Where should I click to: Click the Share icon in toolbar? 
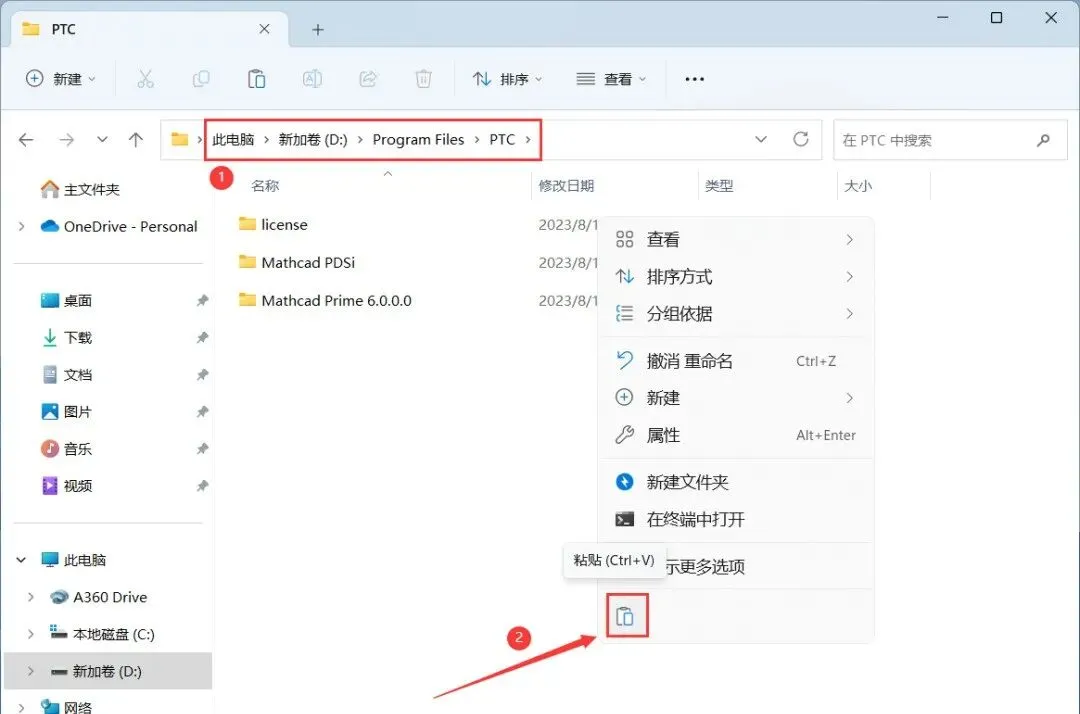(368, 79)
